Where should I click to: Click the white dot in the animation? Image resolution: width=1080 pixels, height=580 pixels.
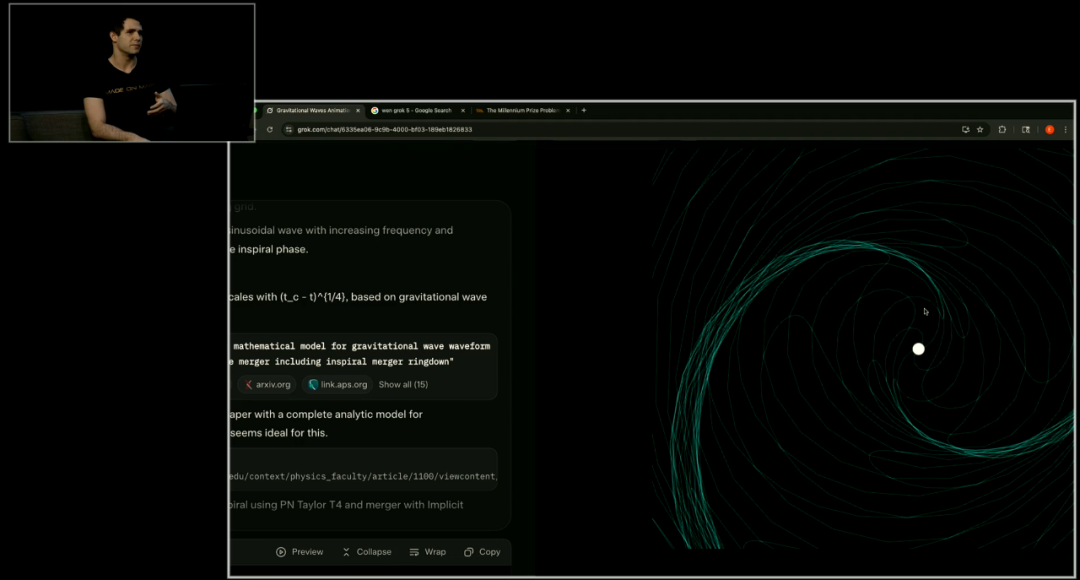(x=918, y=349)
